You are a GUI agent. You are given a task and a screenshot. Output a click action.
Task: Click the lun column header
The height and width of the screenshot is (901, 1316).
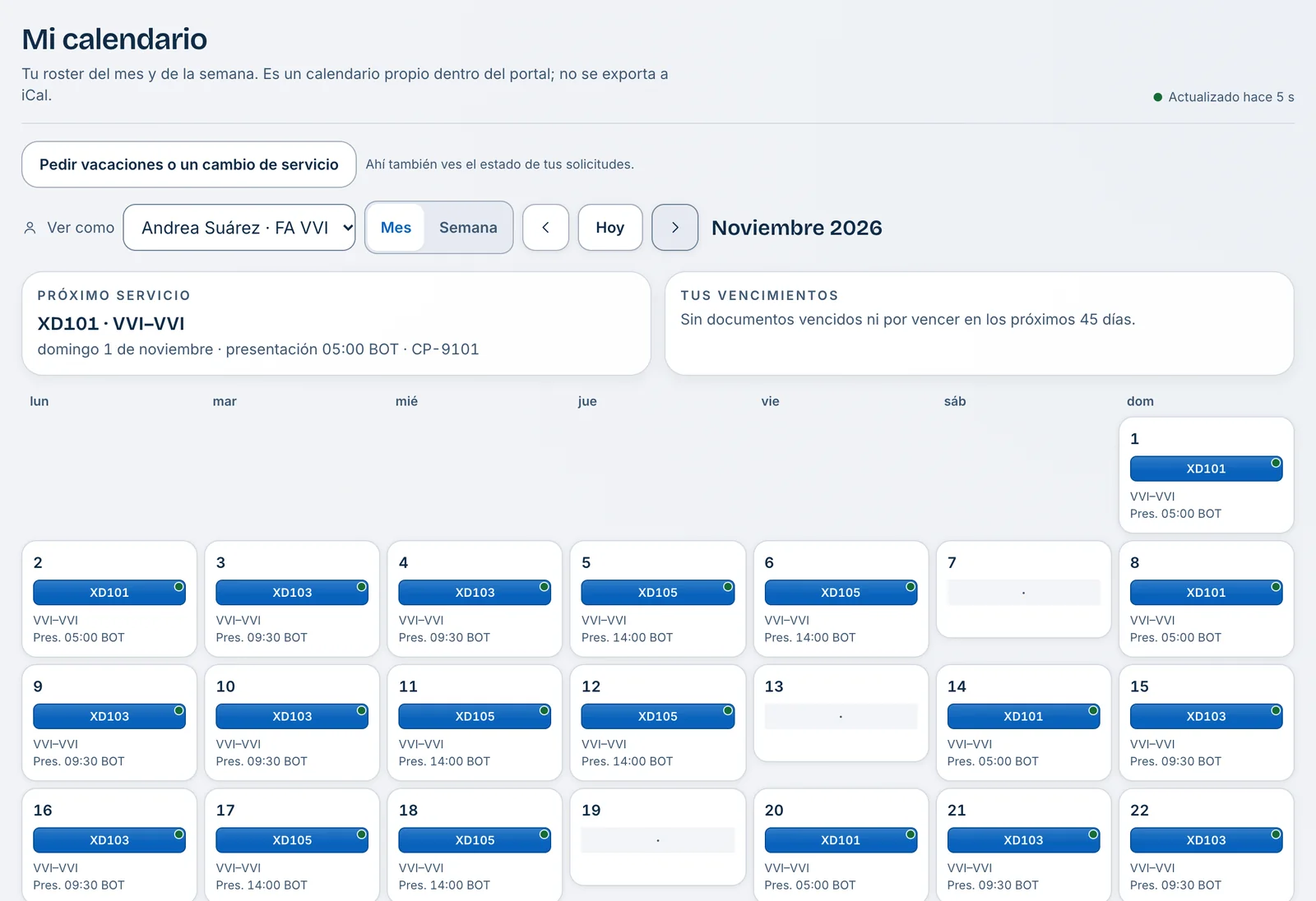click(x=39, y=401)
